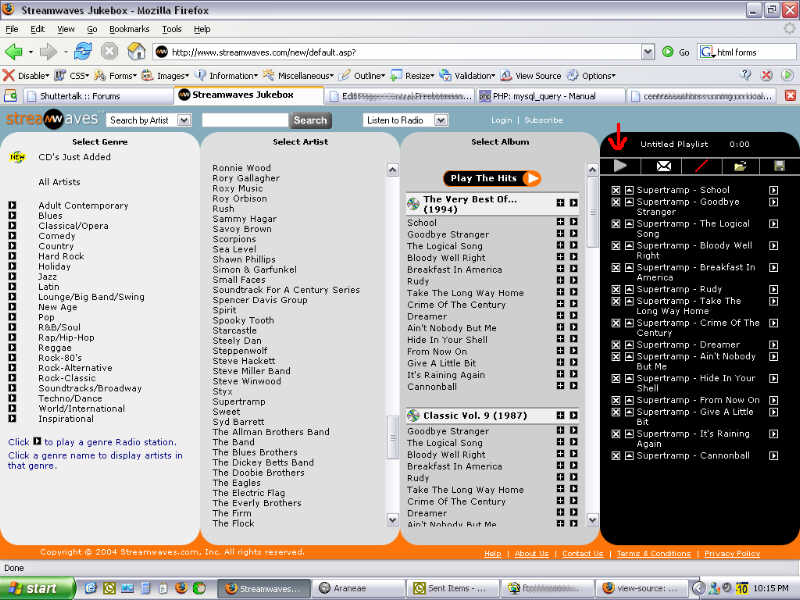Open View Source in web developer toolbar
The image size is (800, 600).
(x=531, y=76)
